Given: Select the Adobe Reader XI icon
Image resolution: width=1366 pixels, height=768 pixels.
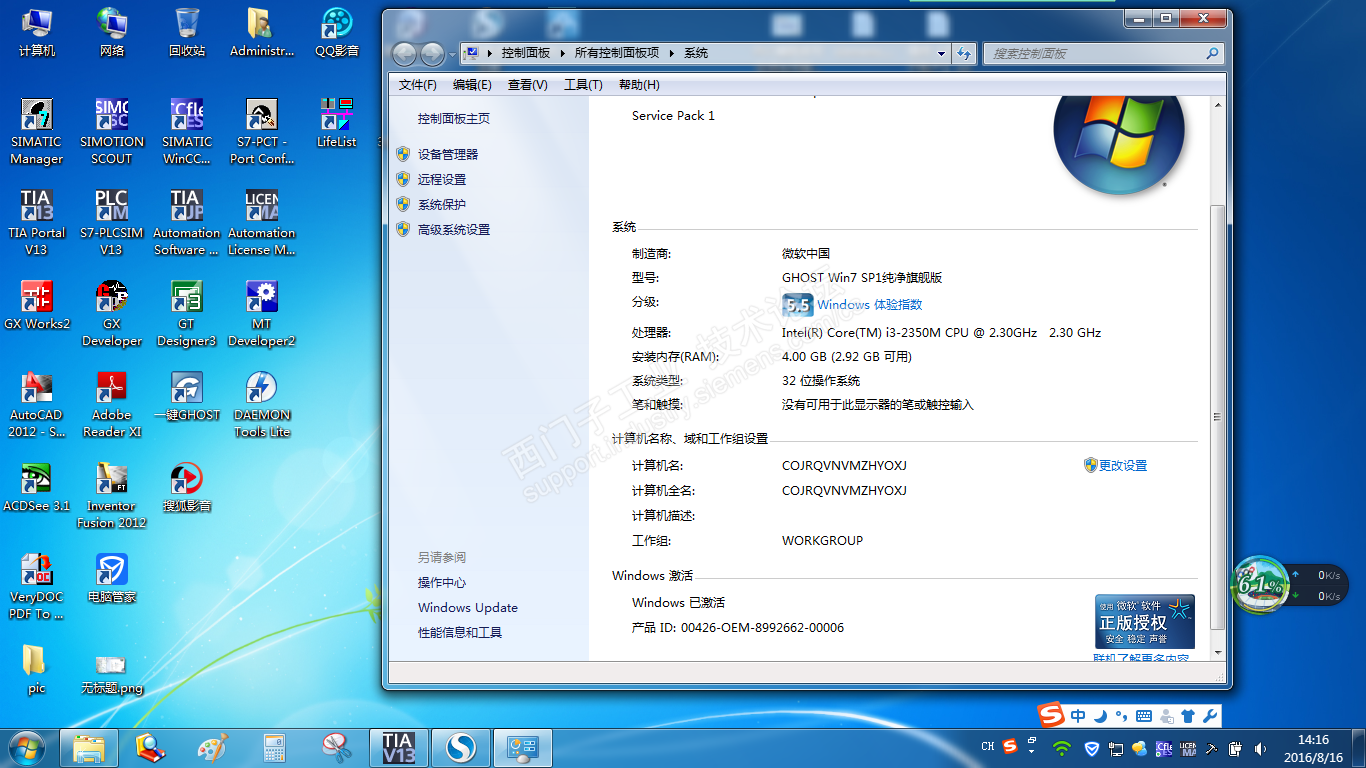Looking at the screenshot, I should click(111, 404).
